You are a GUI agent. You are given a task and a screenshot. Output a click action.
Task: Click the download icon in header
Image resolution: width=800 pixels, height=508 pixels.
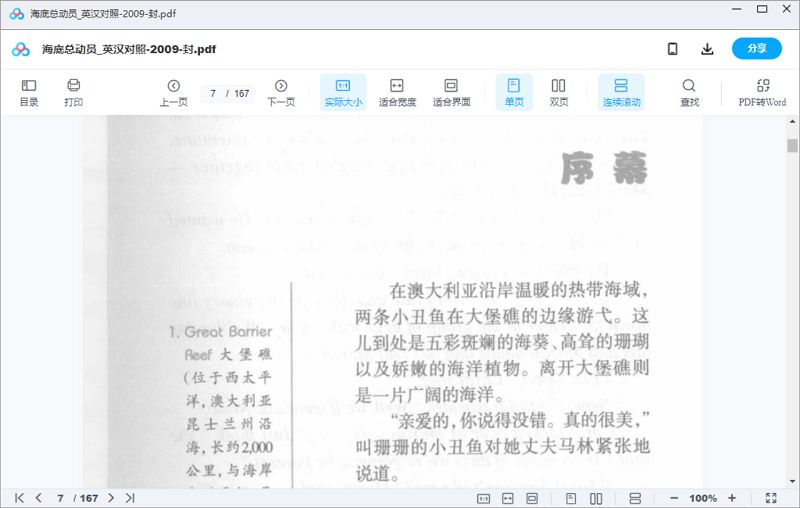pyautogui.click(x=707, y=49)
